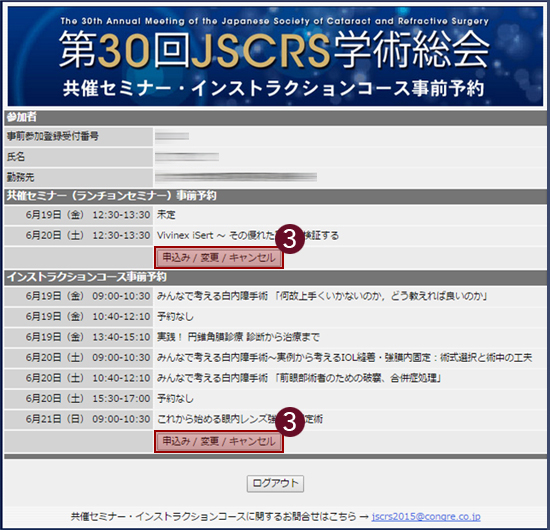Click the インストラクションコース事前予約 section header
Image resolution: width=550 pixels, height=530 pixels.
tap(275, 277)
